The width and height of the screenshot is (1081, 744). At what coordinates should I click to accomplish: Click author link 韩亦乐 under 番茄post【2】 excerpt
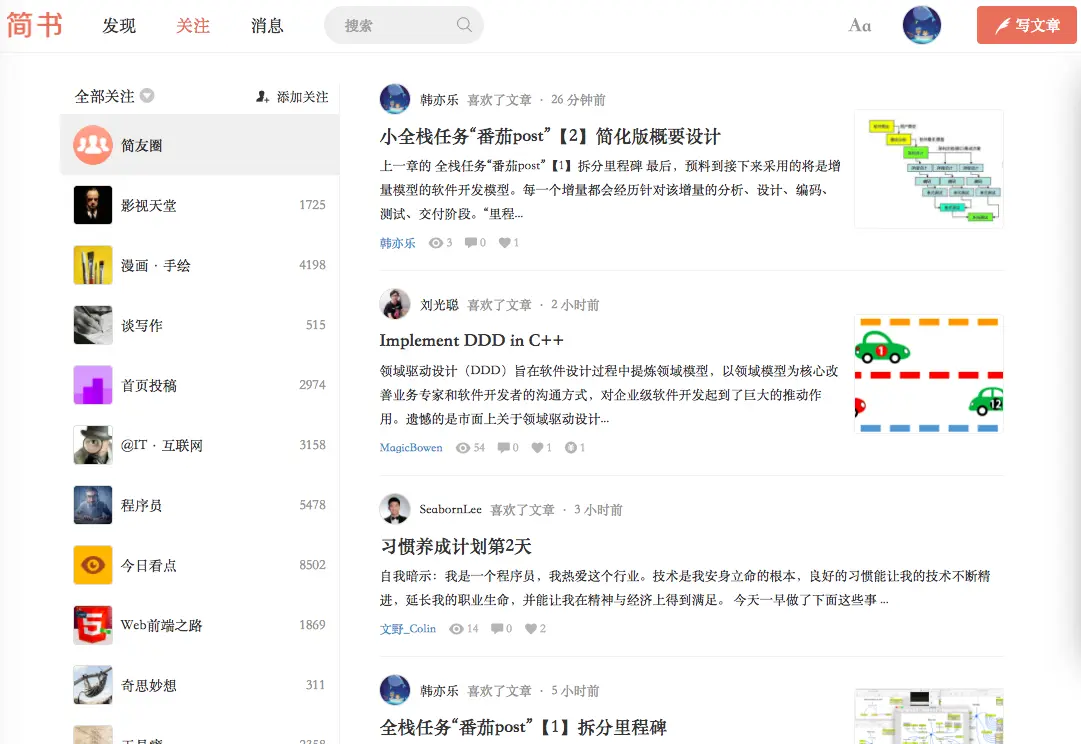[x=398, y=243]
